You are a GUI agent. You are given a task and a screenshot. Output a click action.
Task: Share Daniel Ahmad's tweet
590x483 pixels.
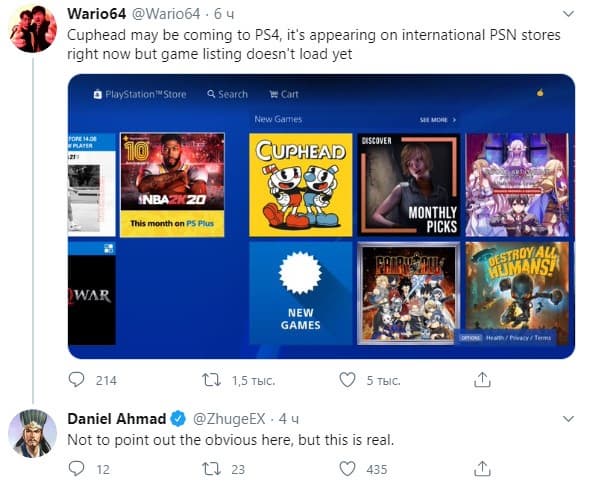(482, 468)
